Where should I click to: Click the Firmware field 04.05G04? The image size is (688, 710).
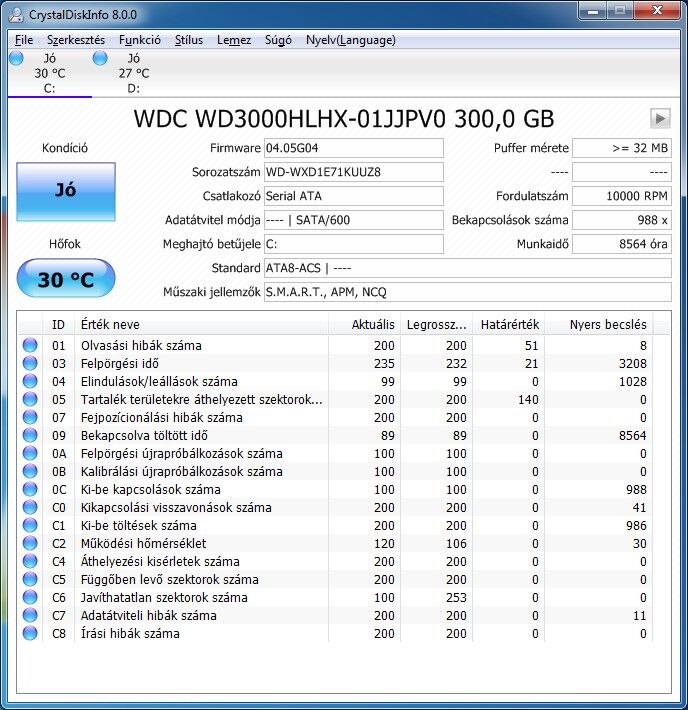pos(354,148)
